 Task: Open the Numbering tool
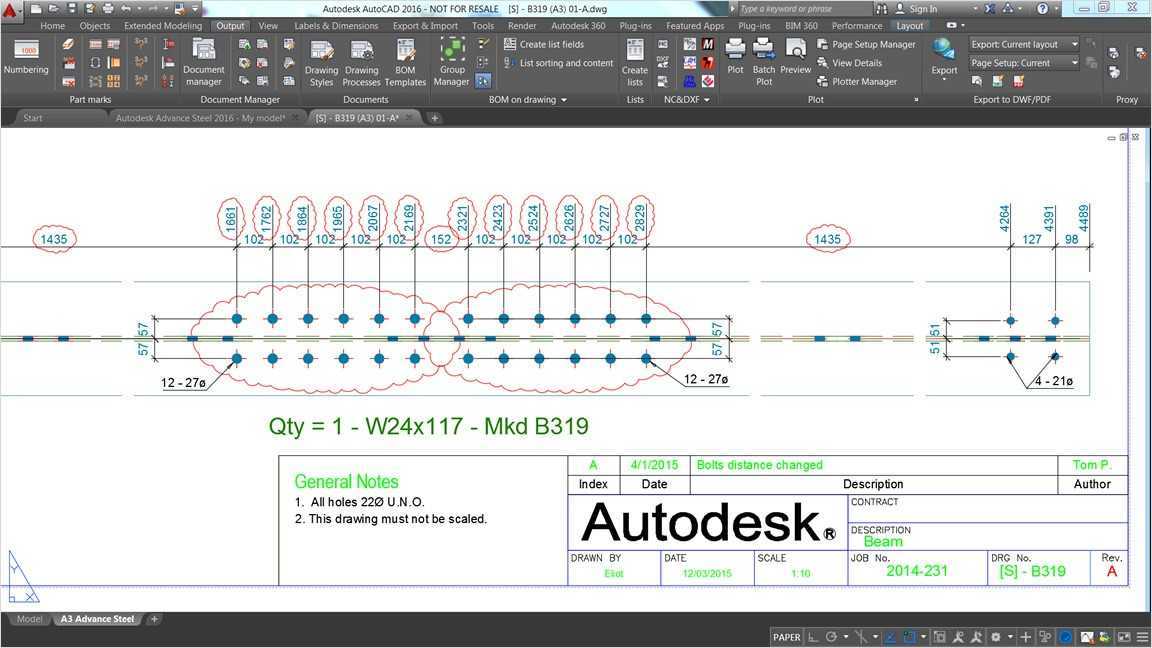pyautogui.click(x=26, y=57)
